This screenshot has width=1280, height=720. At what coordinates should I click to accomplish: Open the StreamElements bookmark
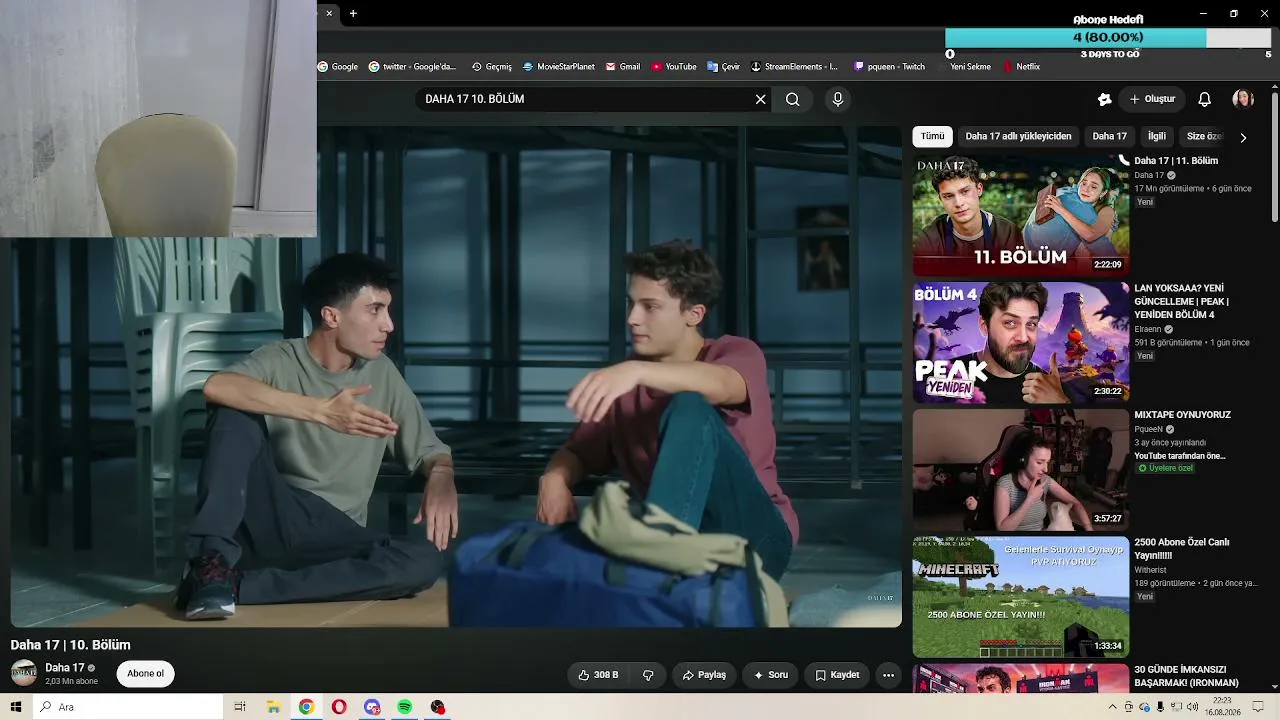pyautogui.click(x=794, y=67)
